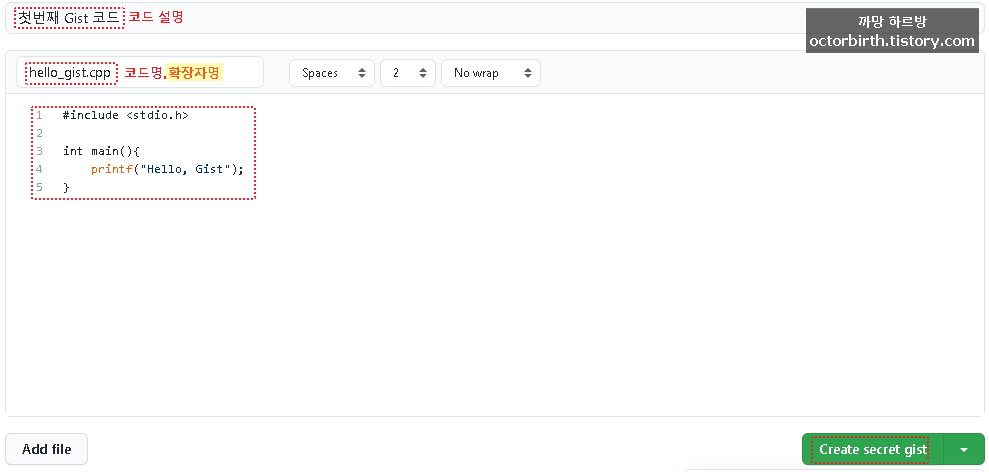Click line number 1 in the gutter
The height and width of the screenshot is (472, 989).
(39, 115)
